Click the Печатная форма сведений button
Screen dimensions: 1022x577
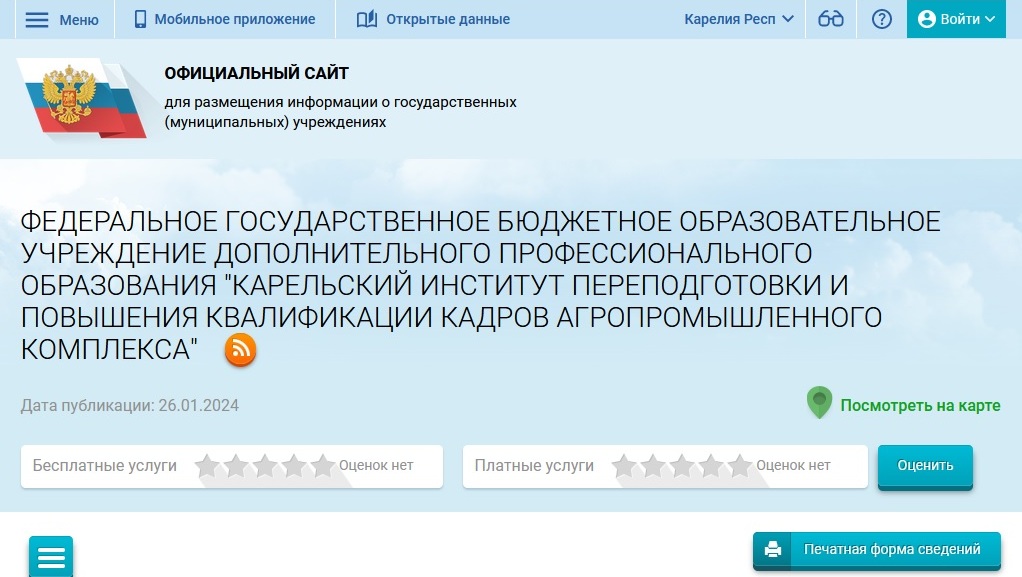coord(876,549)
